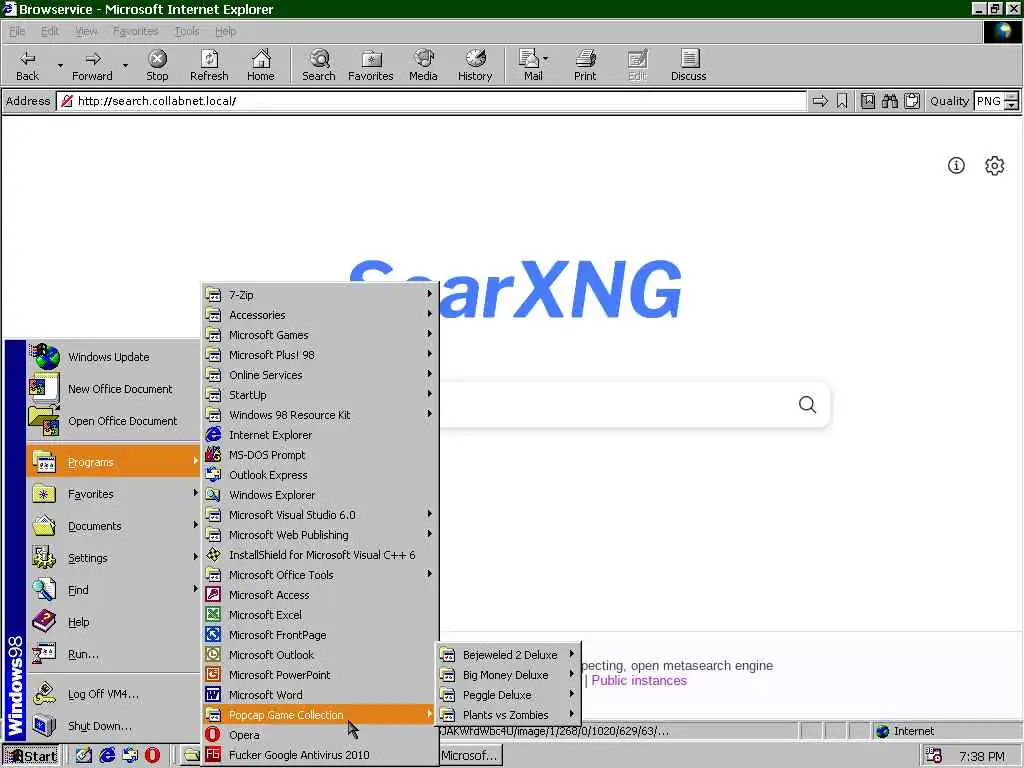Open the Media toolbar button

423,65
